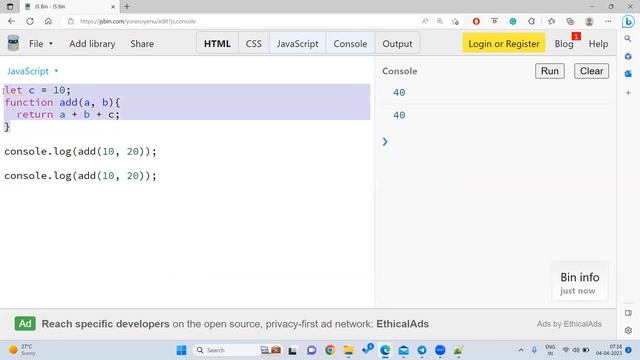Viewport: 640px width, 360px height.
Task: Click the code line 'let c = 10;'
Action: tap(38, 90)
